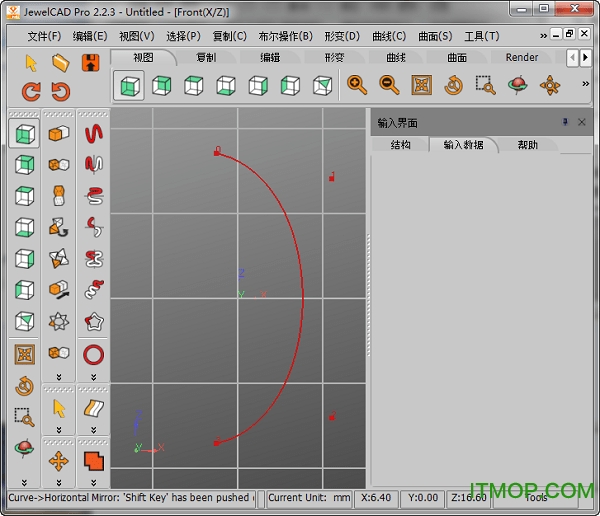Screen dimensions: 600x516
Task: Open the 编辑(E) menu
Action: [90, 36]
